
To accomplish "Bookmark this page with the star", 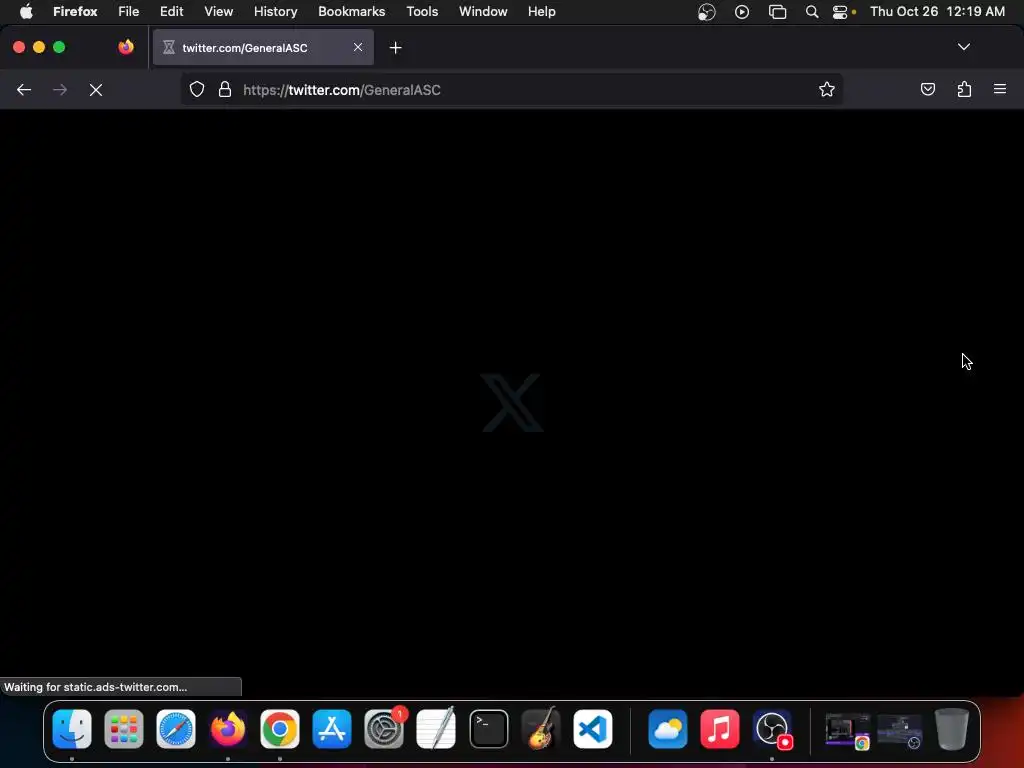I will click(827, 89).
